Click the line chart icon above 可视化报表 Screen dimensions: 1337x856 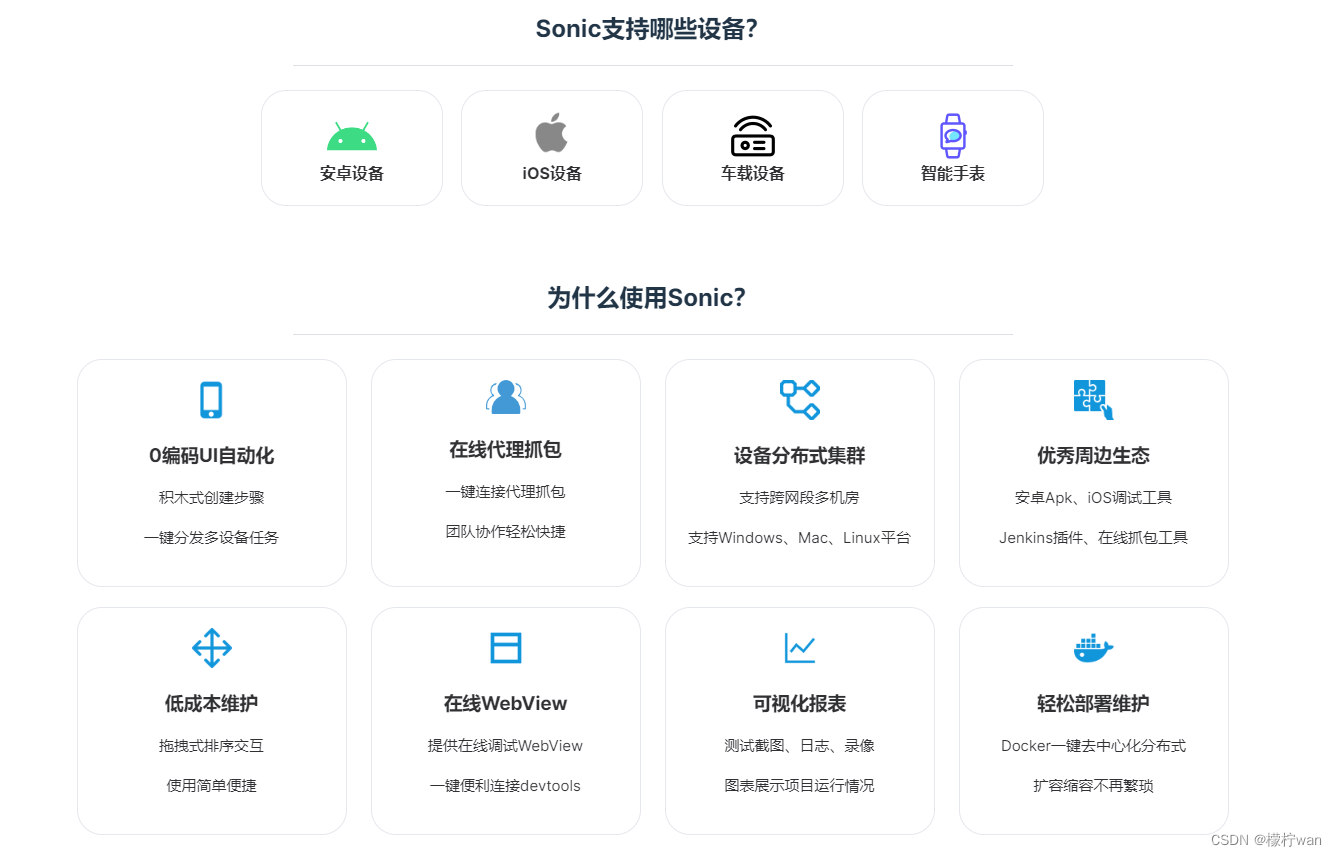click(x=800, y=648)
